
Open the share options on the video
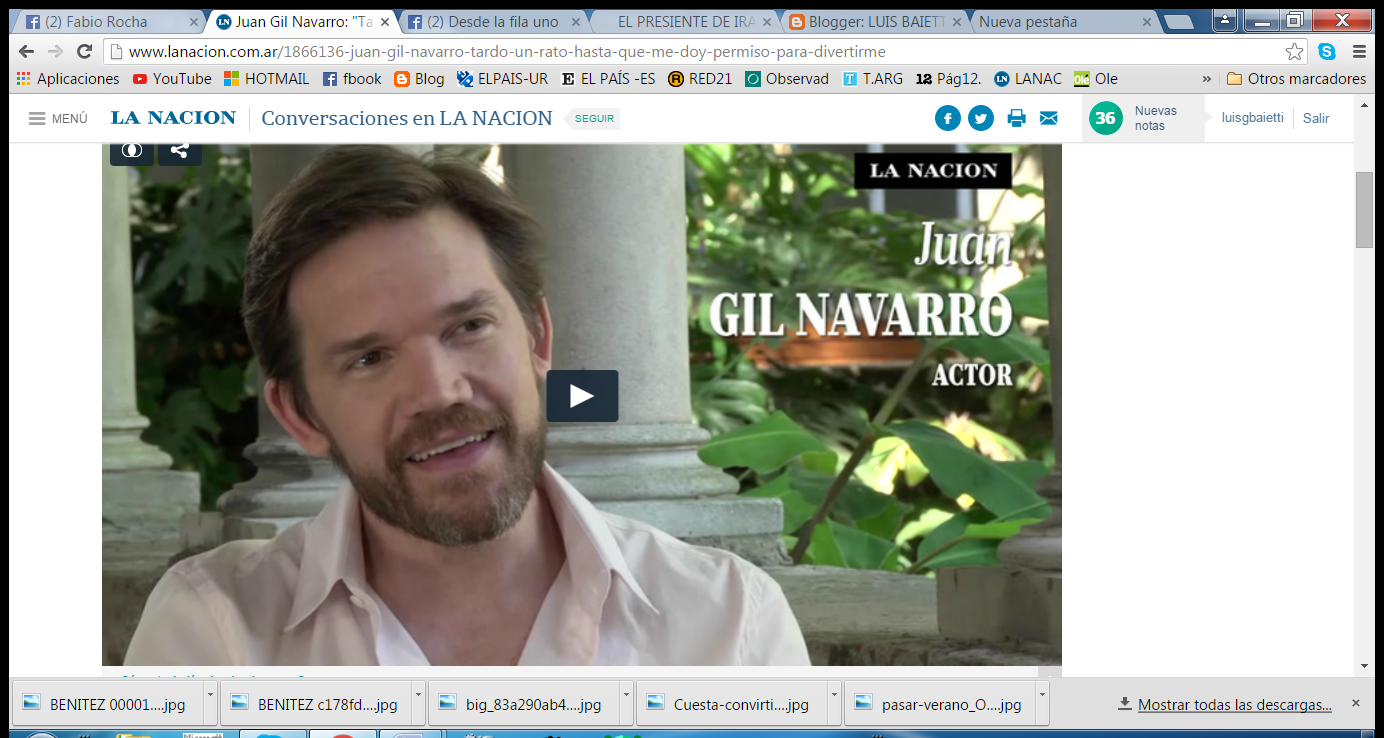point(180,151)
